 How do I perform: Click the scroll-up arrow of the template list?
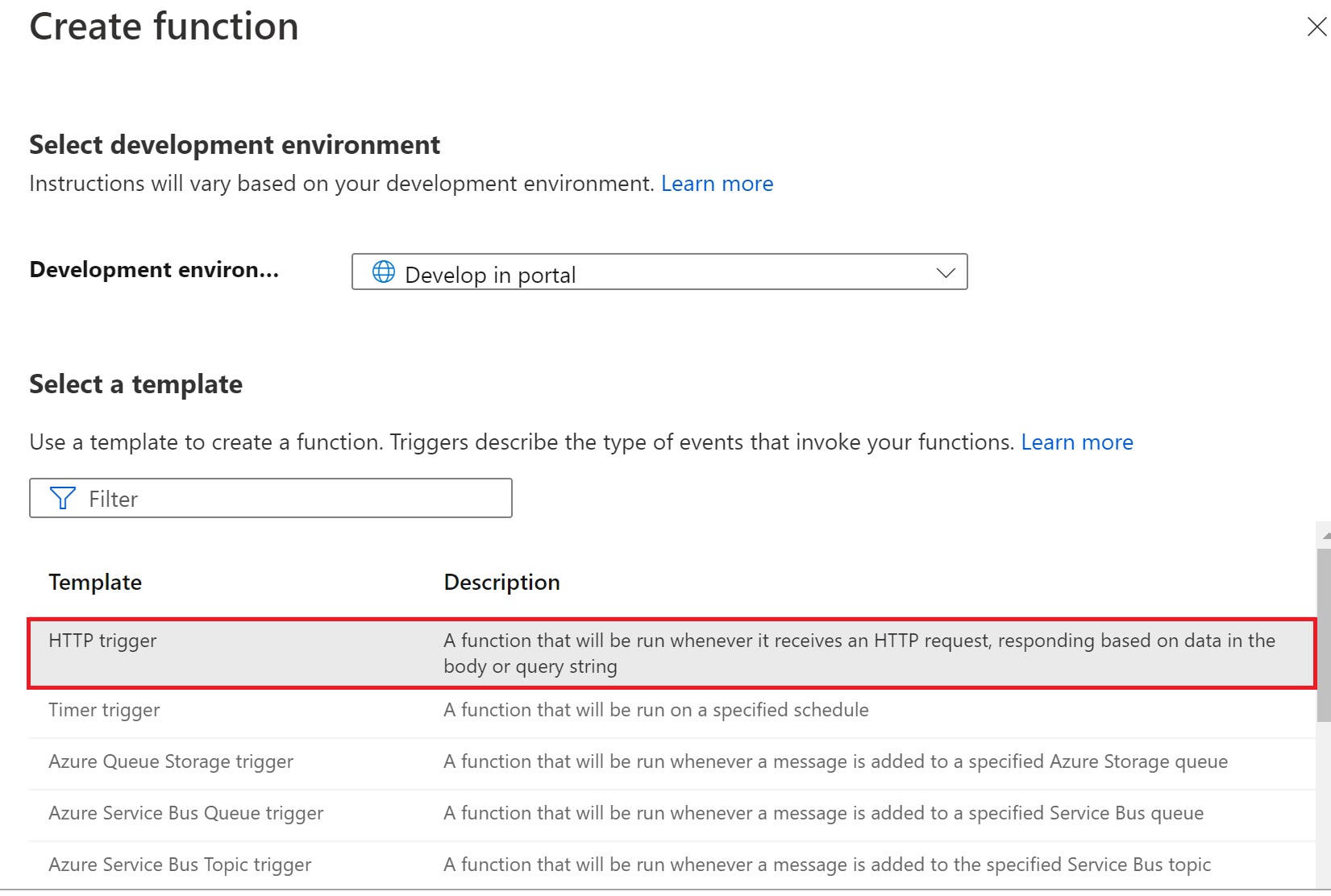point(1325,535)
